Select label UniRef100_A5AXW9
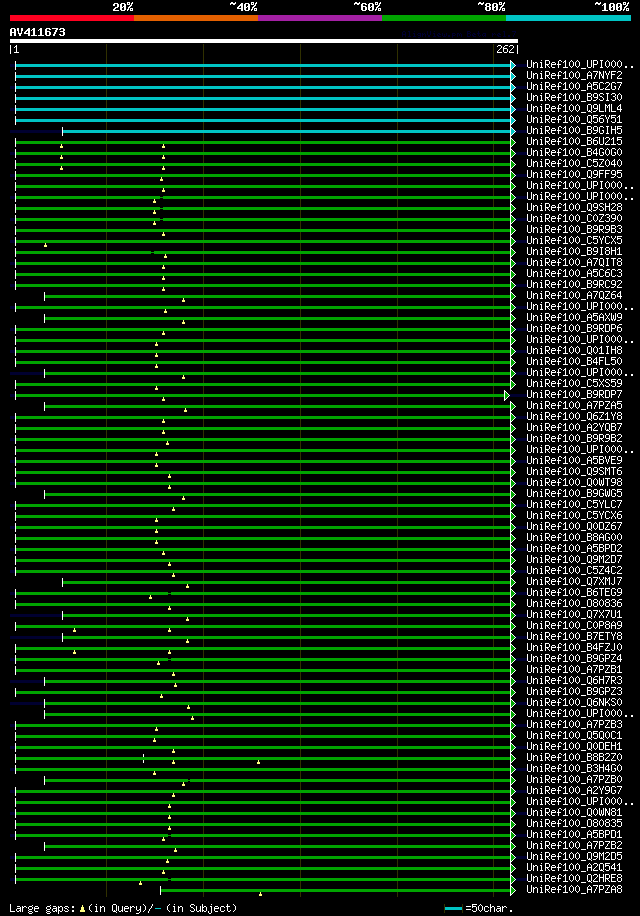 [574, 318]
